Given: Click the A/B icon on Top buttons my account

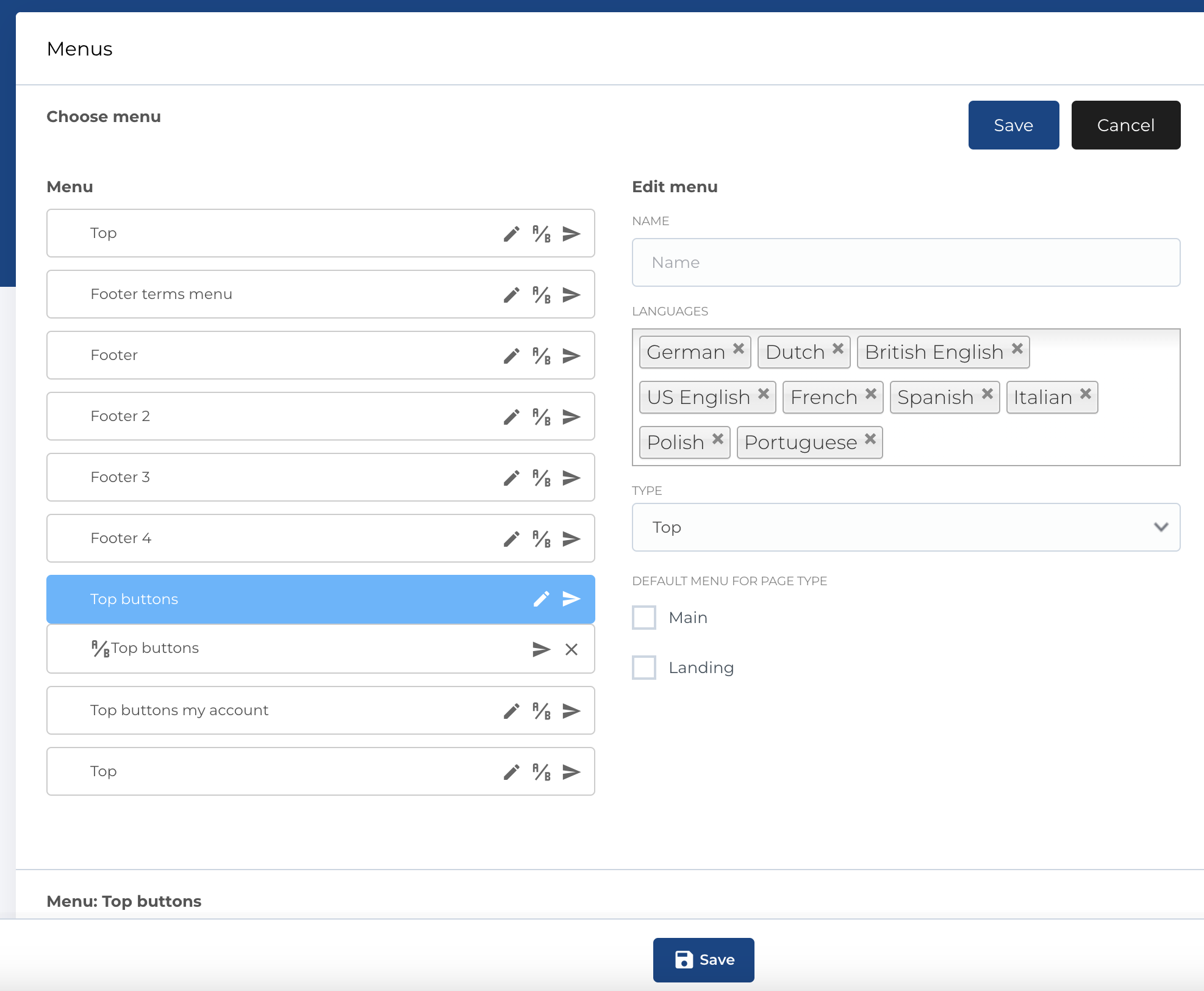Looking at the screenshot, I should coord(540,710).
